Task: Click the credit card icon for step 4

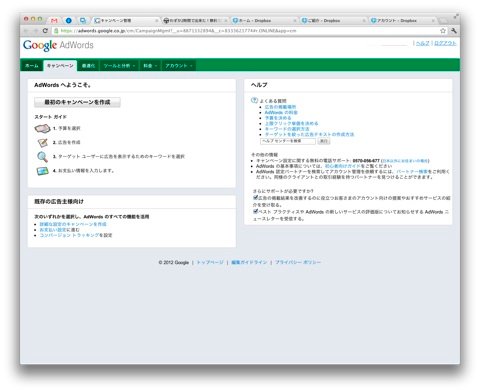Action: (x=43, y=171)
